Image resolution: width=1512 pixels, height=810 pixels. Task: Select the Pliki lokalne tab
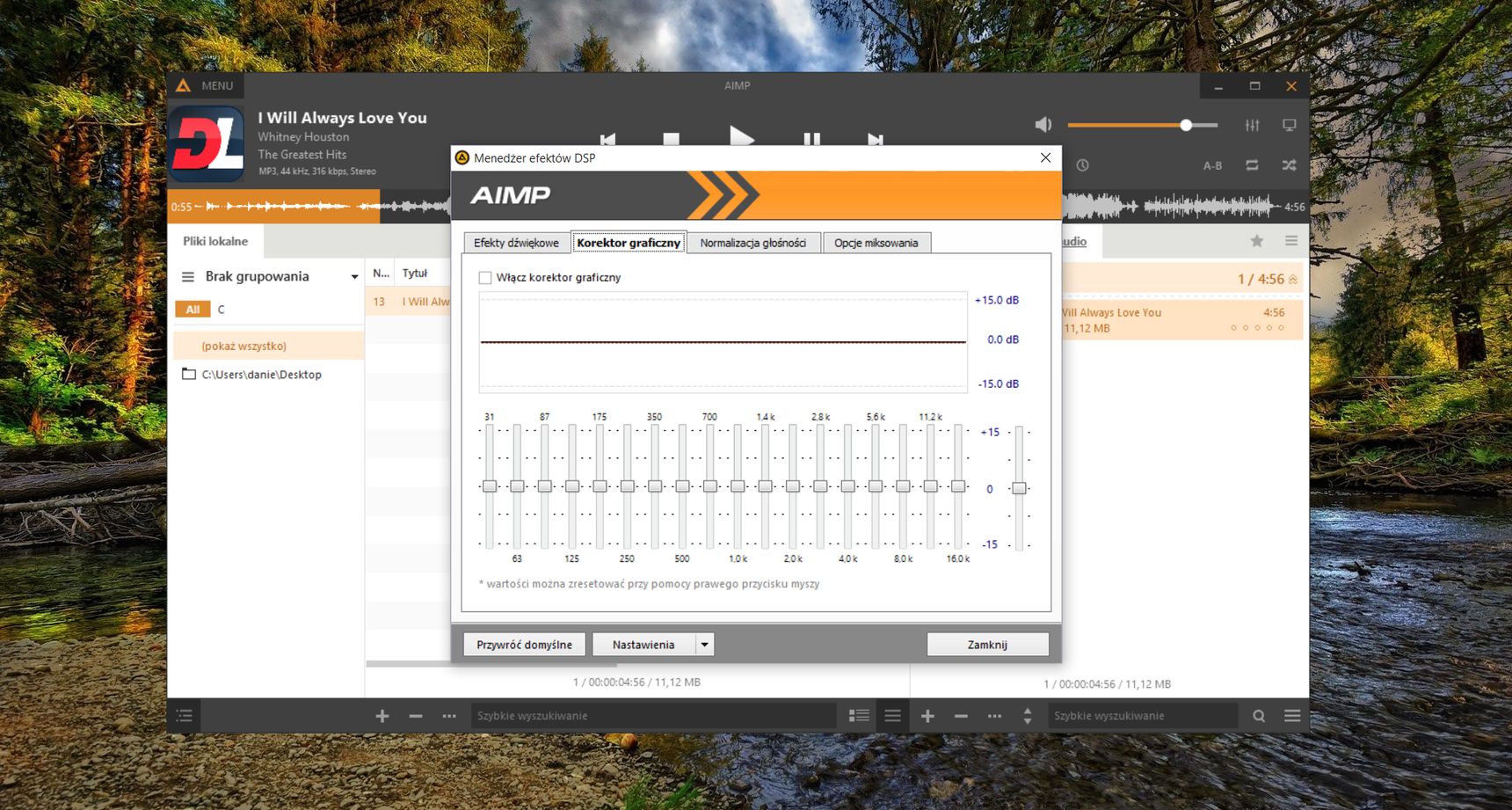pyautogui.click(x=215, y=241)
